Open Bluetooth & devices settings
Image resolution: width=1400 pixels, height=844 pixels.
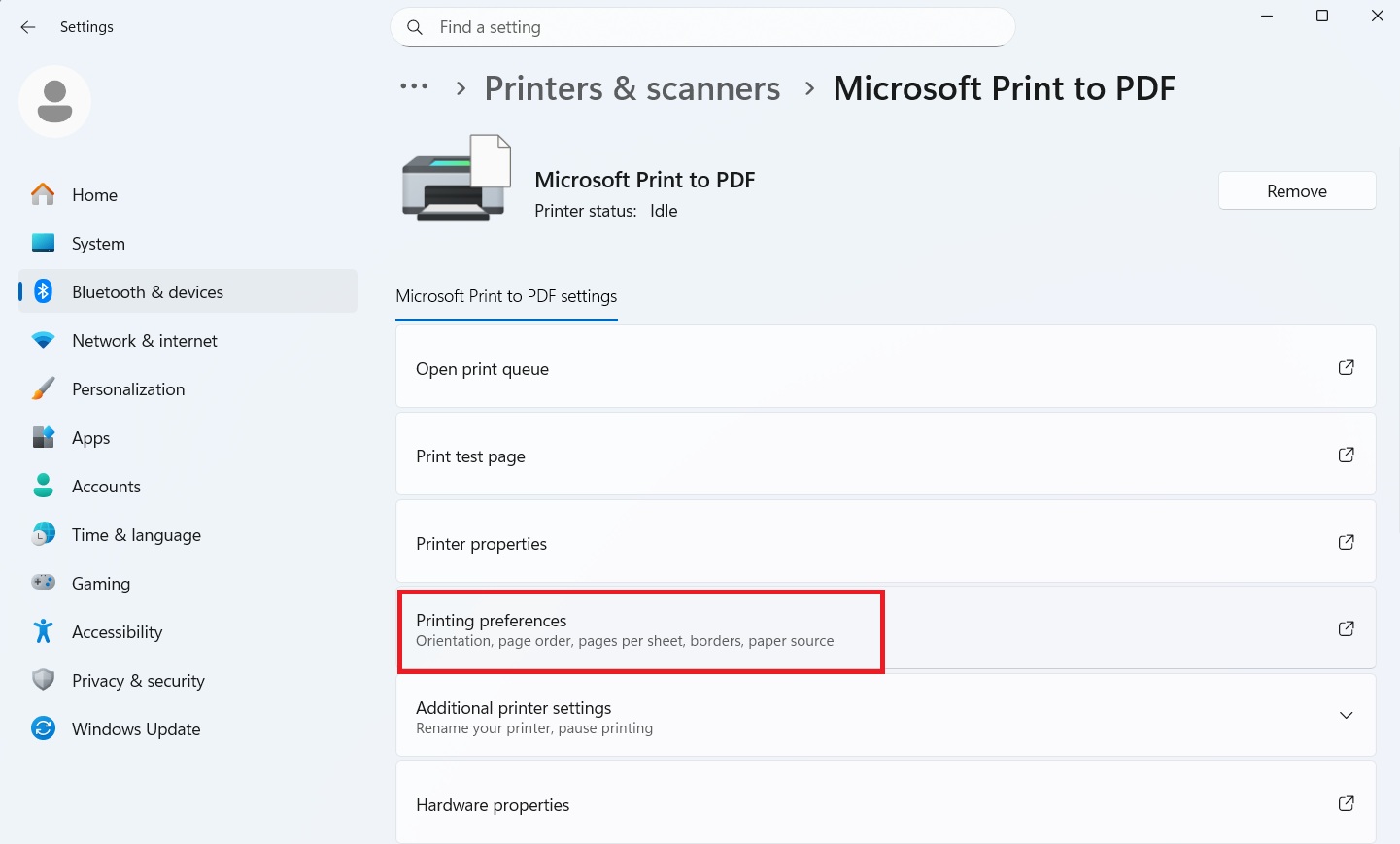(146, 291)
